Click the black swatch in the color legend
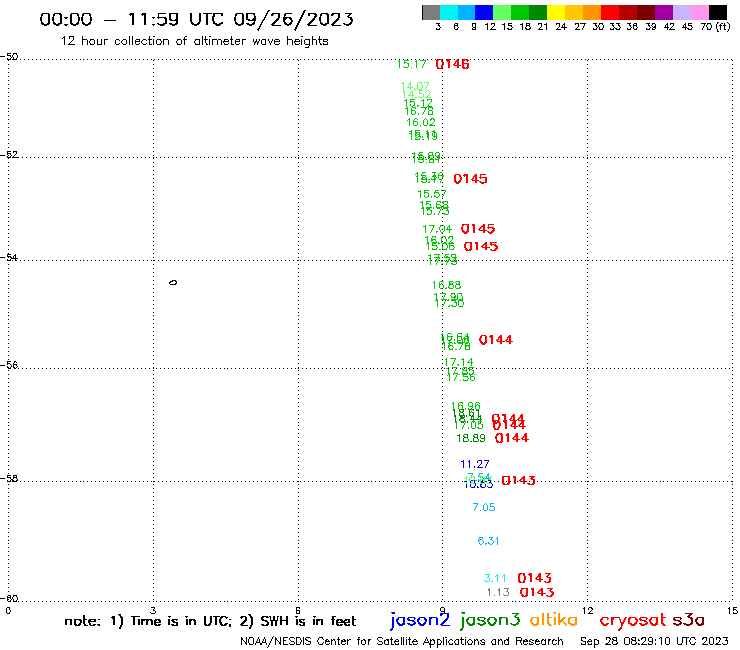 [x=718, y=12]
